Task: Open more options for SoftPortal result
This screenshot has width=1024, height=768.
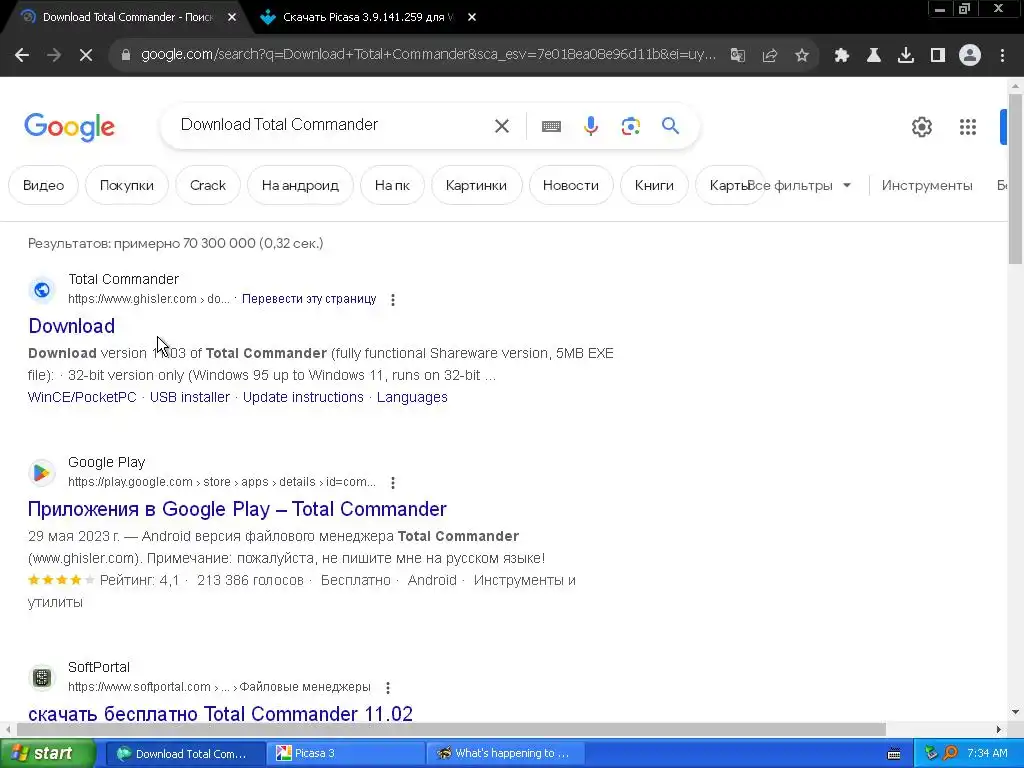Action: pyautogui.click(x=388, y=688)
